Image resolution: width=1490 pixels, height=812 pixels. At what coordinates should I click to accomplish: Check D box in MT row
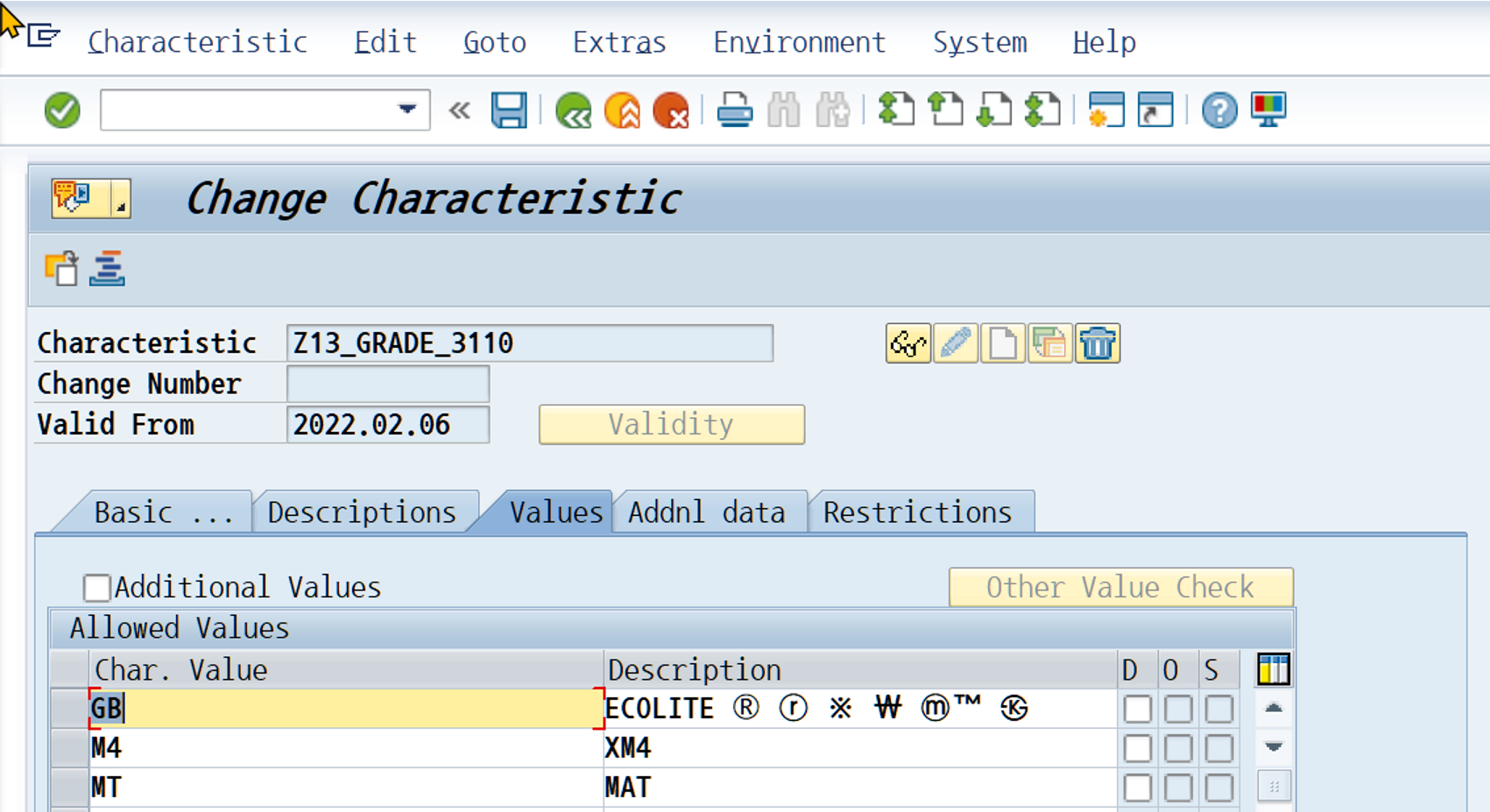pos(1137,787)
